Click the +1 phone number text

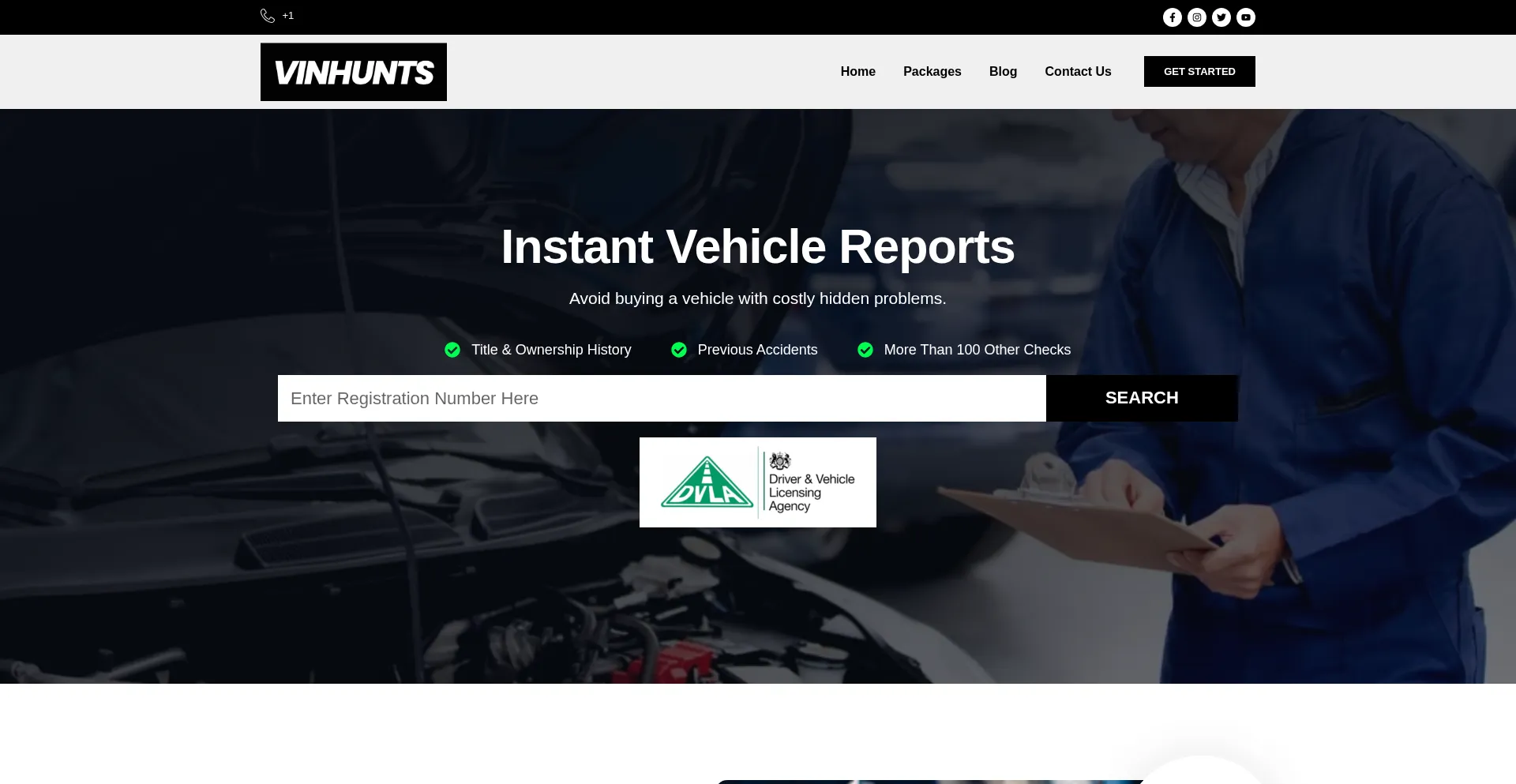[288, 15]
